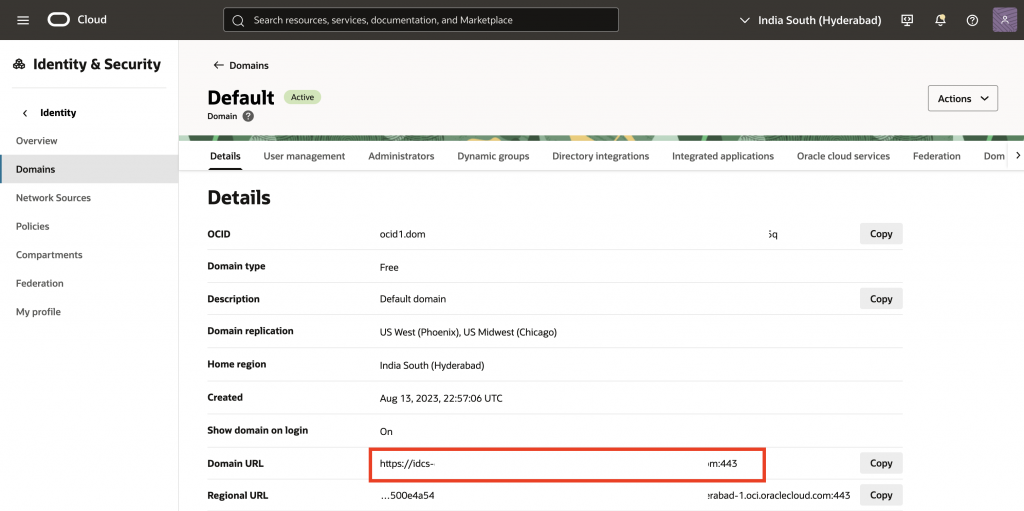
Task: Open the Oracle cloud services tab
Action: pos(843,156)
